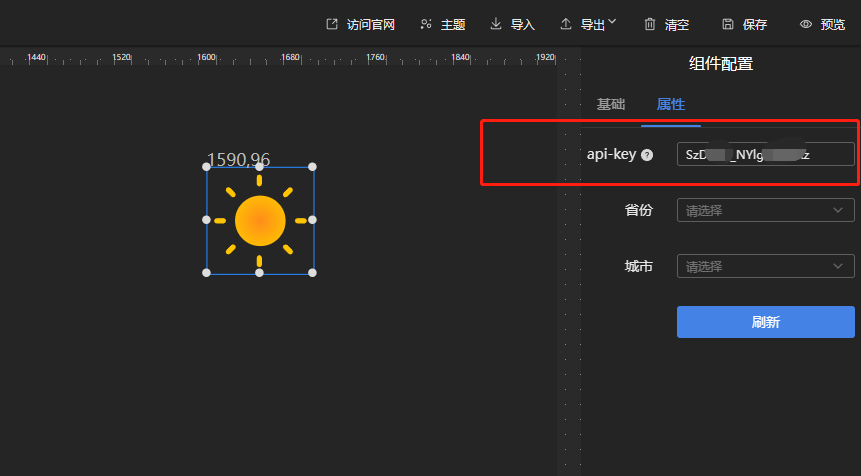The image size is (861, 476).
Task: Click the 导入 import icon
Action: [x=496, y=24]
